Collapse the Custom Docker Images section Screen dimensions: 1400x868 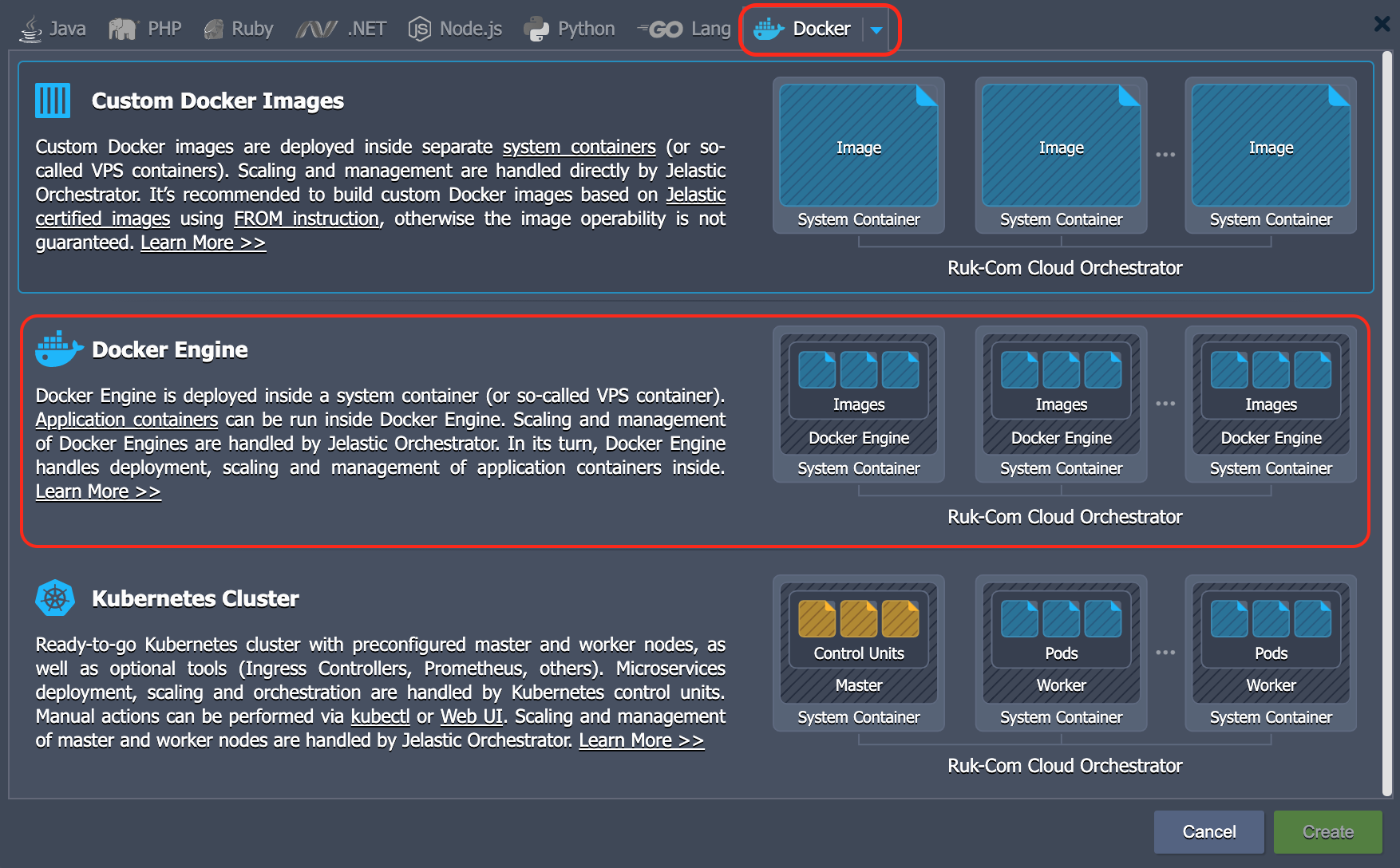(217, 101)
